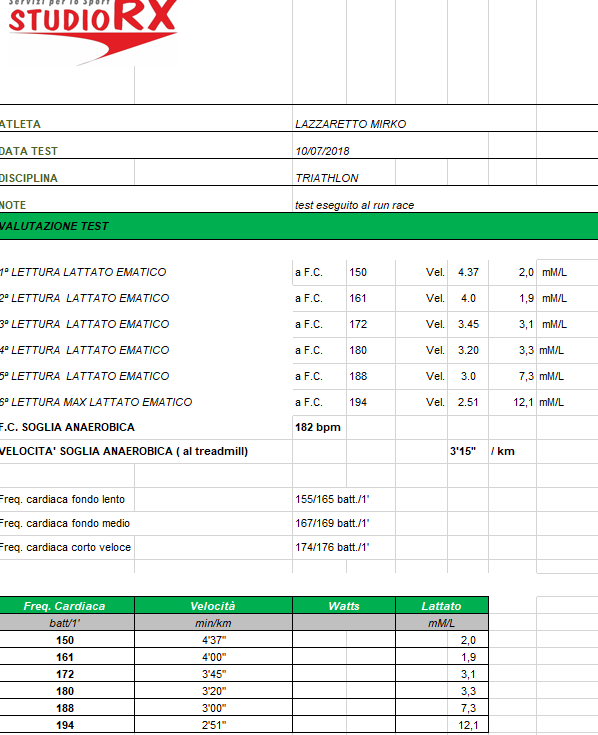
Task: Click the batt/1' unit cell
Action: coord(67,623)
